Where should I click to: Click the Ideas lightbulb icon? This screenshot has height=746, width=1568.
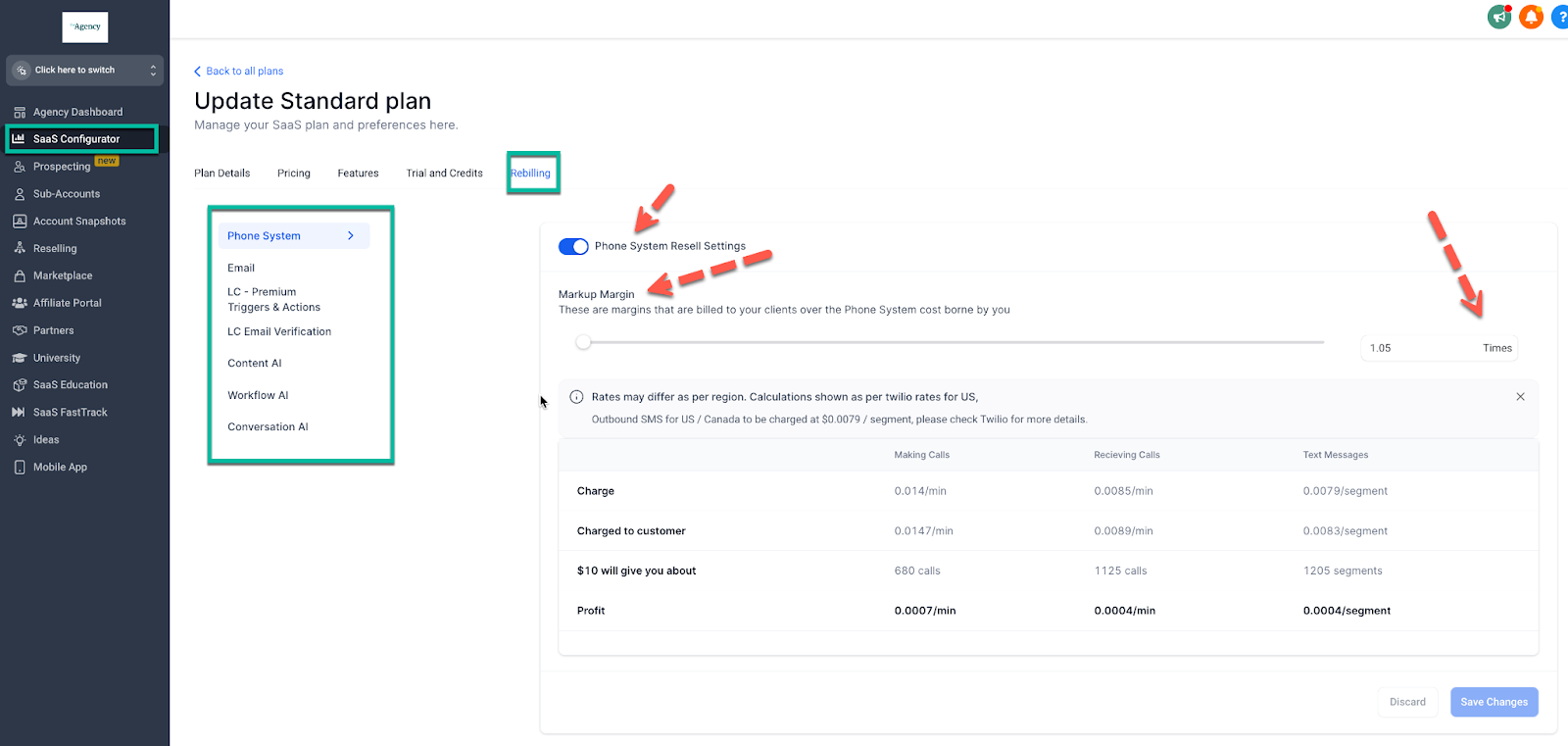(20, 440)
